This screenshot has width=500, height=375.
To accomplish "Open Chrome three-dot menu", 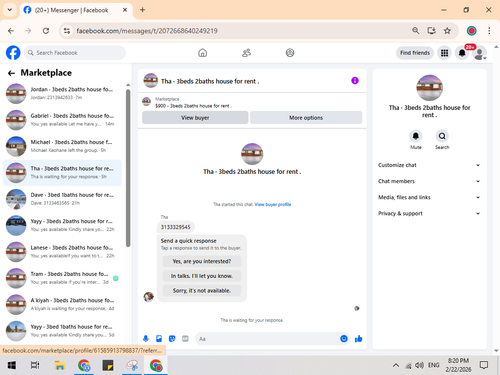I will point(489,31).
